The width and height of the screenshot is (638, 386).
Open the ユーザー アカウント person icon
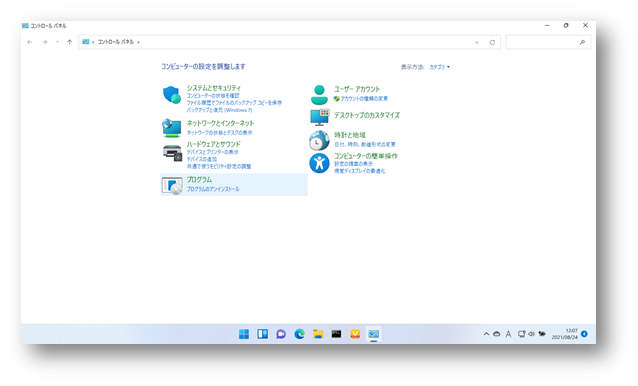click(x=319, y=95)
